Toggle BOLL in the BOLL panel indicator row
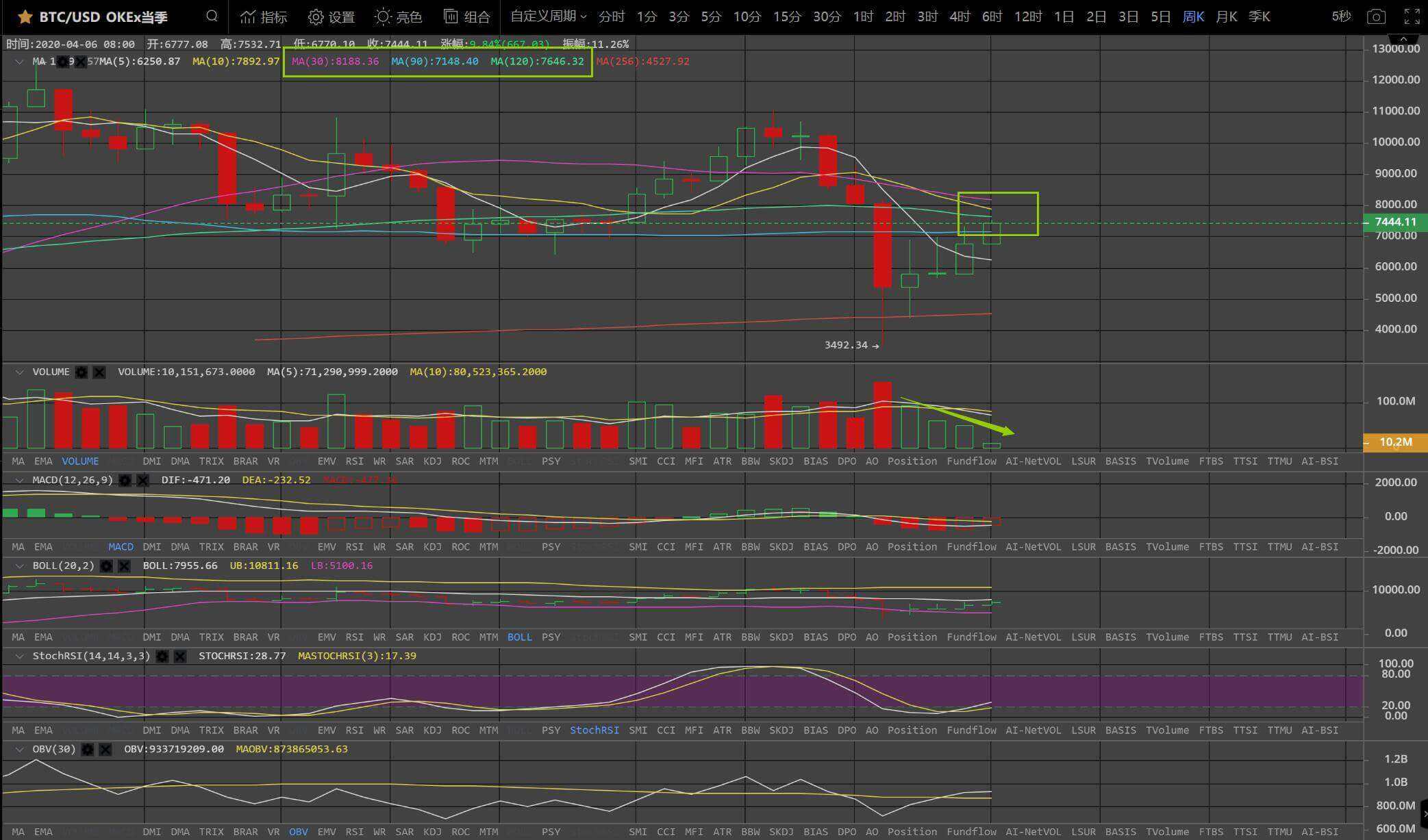The height and width of the screenshot is (840, 1428). point(519,637)
